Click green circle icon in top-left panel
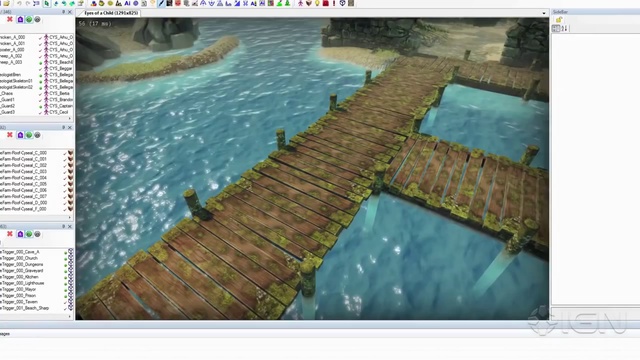This screenshot has height=360, width=640. coord(29,19)
